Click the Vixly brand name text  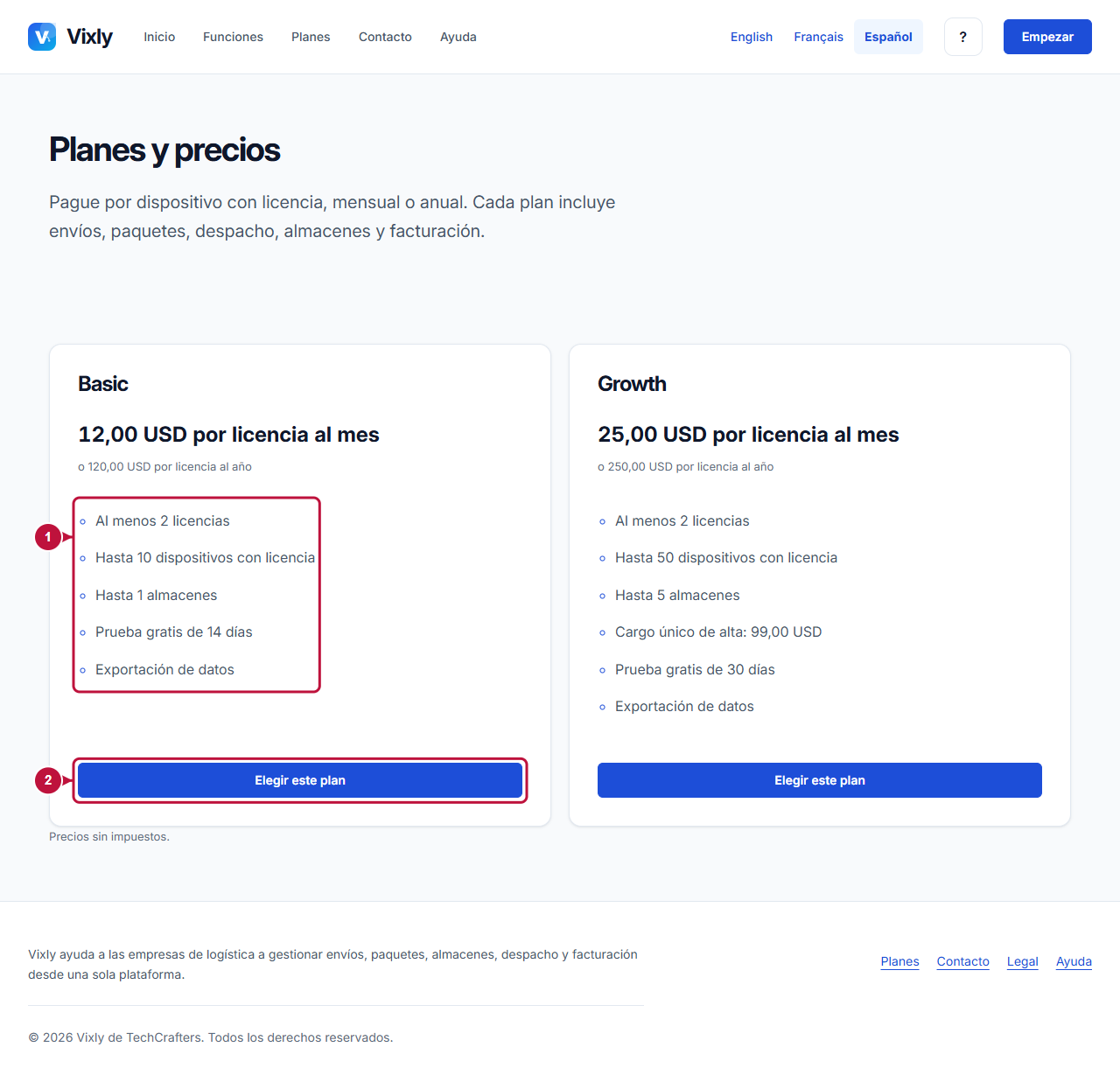[x=89, y=37]
